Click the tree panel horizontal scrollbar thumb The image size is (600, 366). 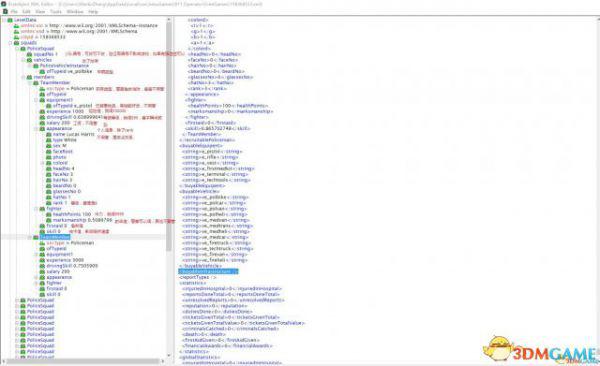[83, 361]
